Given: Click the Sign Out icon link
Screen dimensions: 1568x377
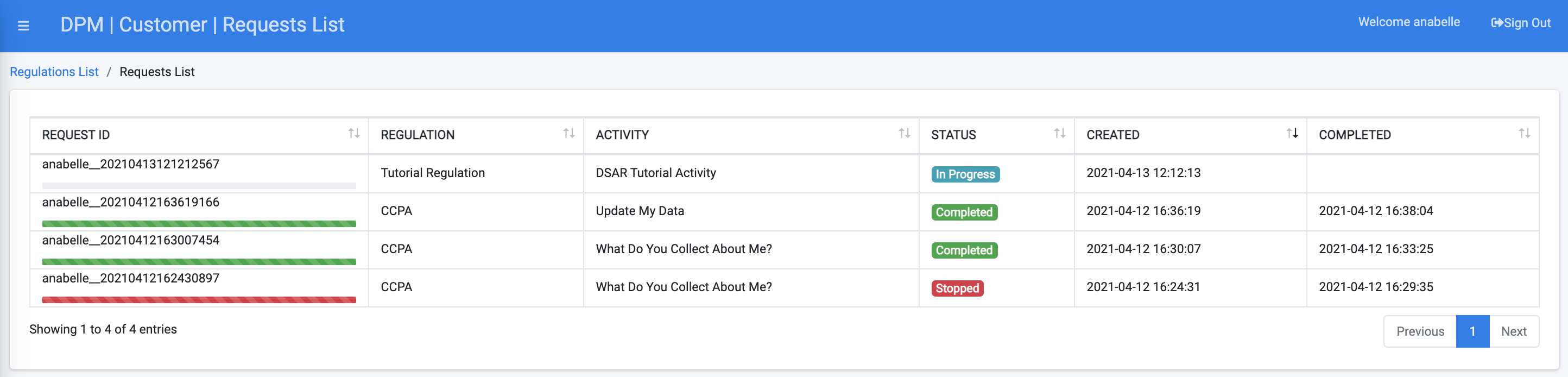Looking at the screenshot, I should click(1520, 23).
